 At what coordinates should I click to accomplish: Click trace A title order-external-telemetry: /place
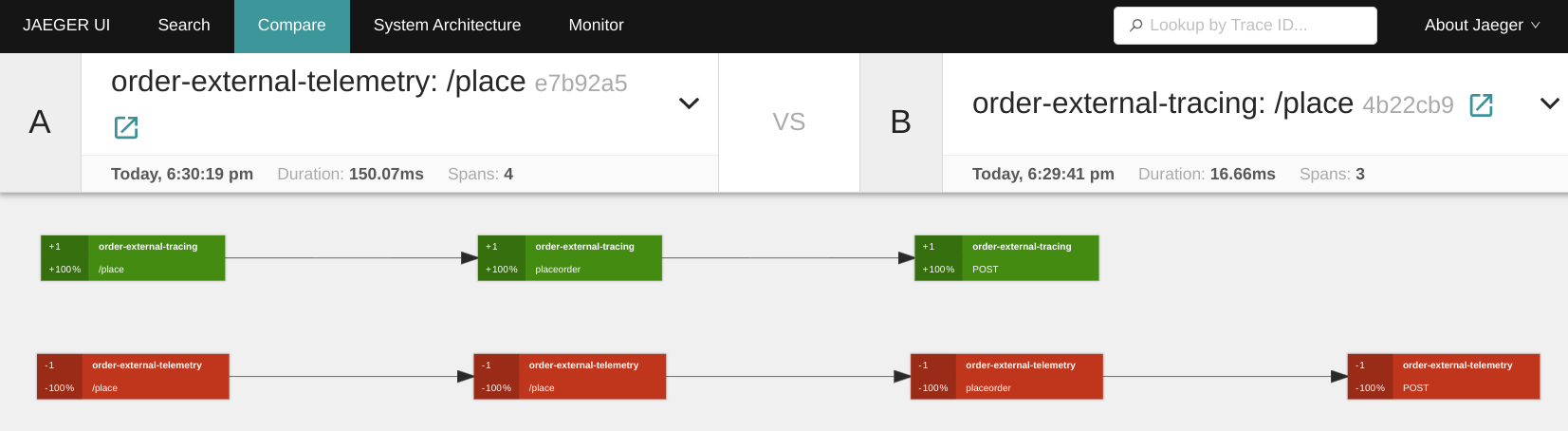pos(318,82)
